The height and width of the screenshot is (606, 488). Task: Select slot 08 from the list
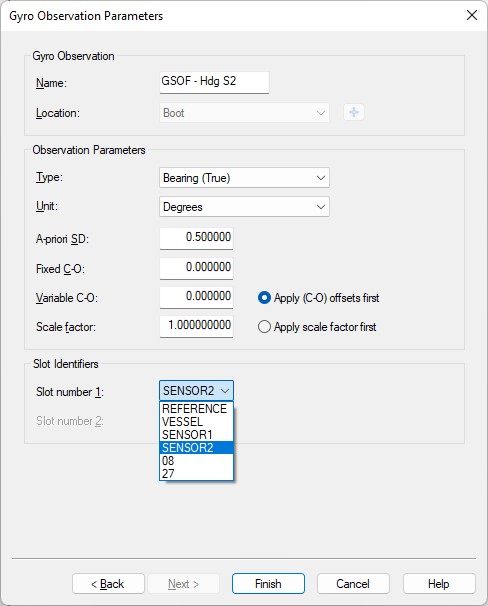[196, 460]
